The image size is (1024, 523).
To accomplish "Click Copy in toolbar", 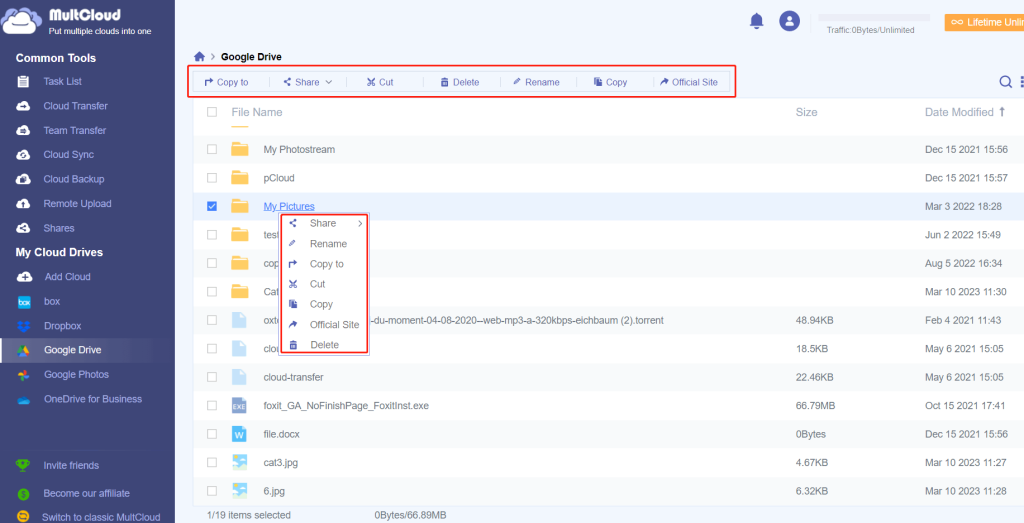I will tap(610, 82).
